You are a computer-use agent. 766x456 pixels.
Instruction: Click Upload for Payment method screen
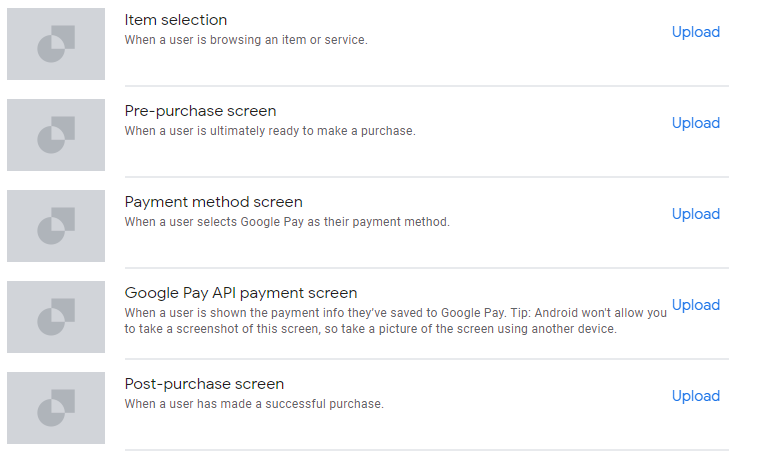696,214
